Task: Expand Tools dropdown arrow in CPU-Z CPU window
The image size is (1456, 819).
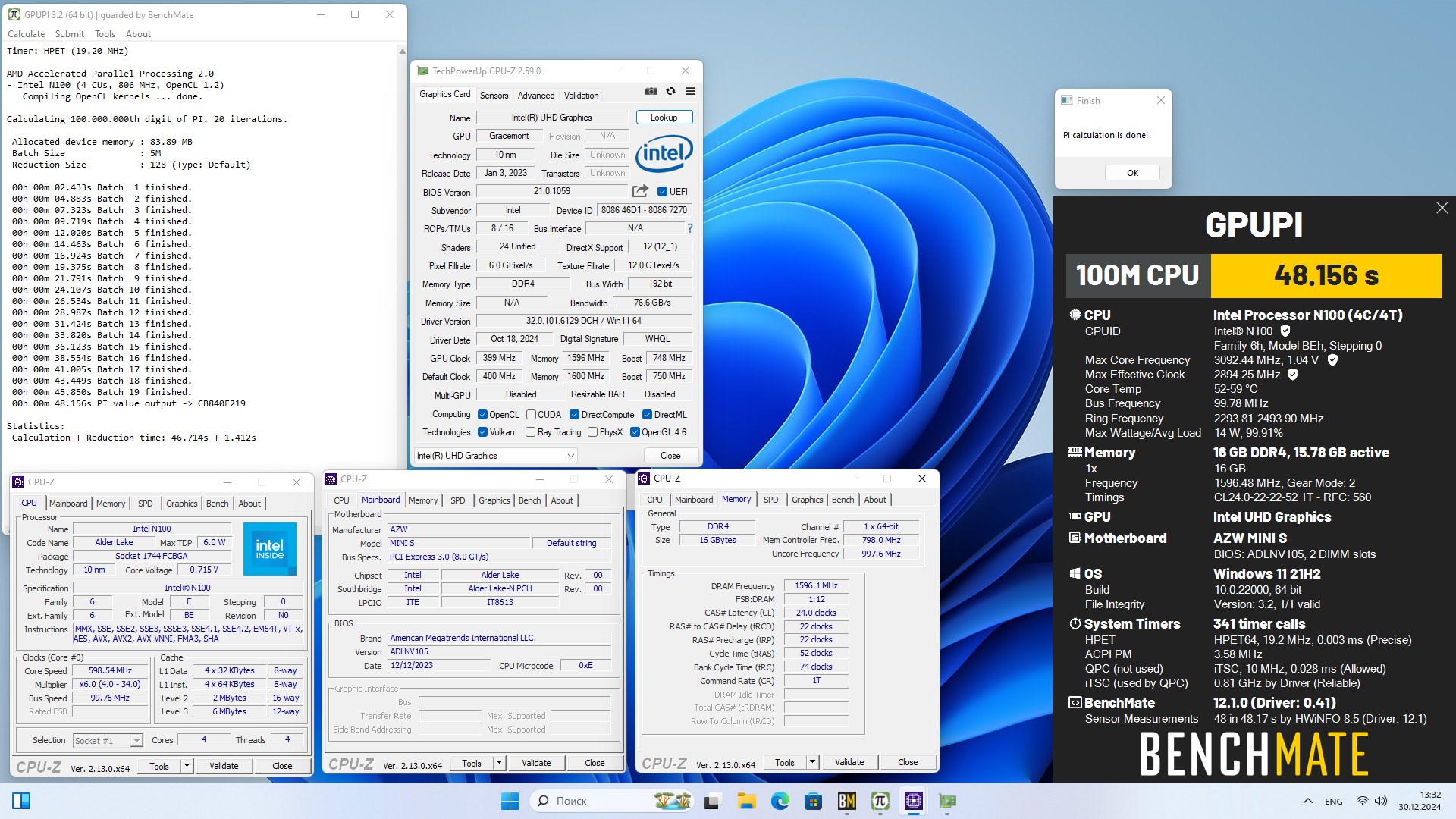Action: pyautogui.click(x=187, y=766)
